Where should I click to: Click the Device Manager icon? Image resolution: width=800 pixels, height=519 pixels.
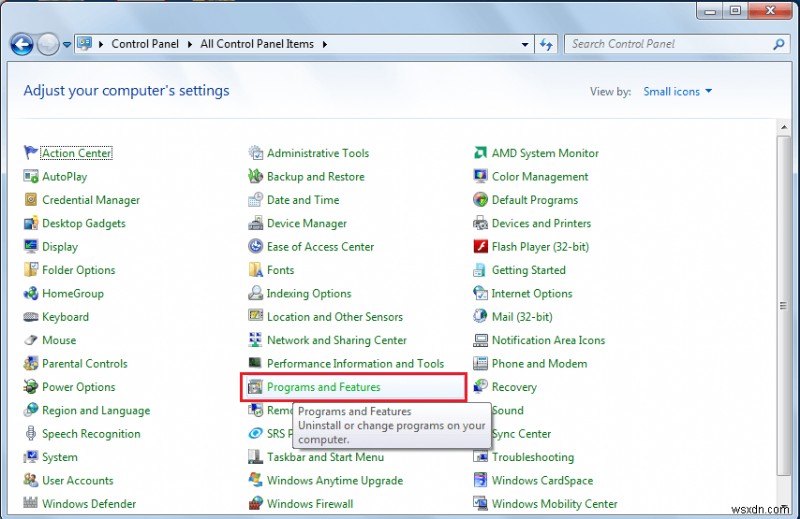[256, 223]
